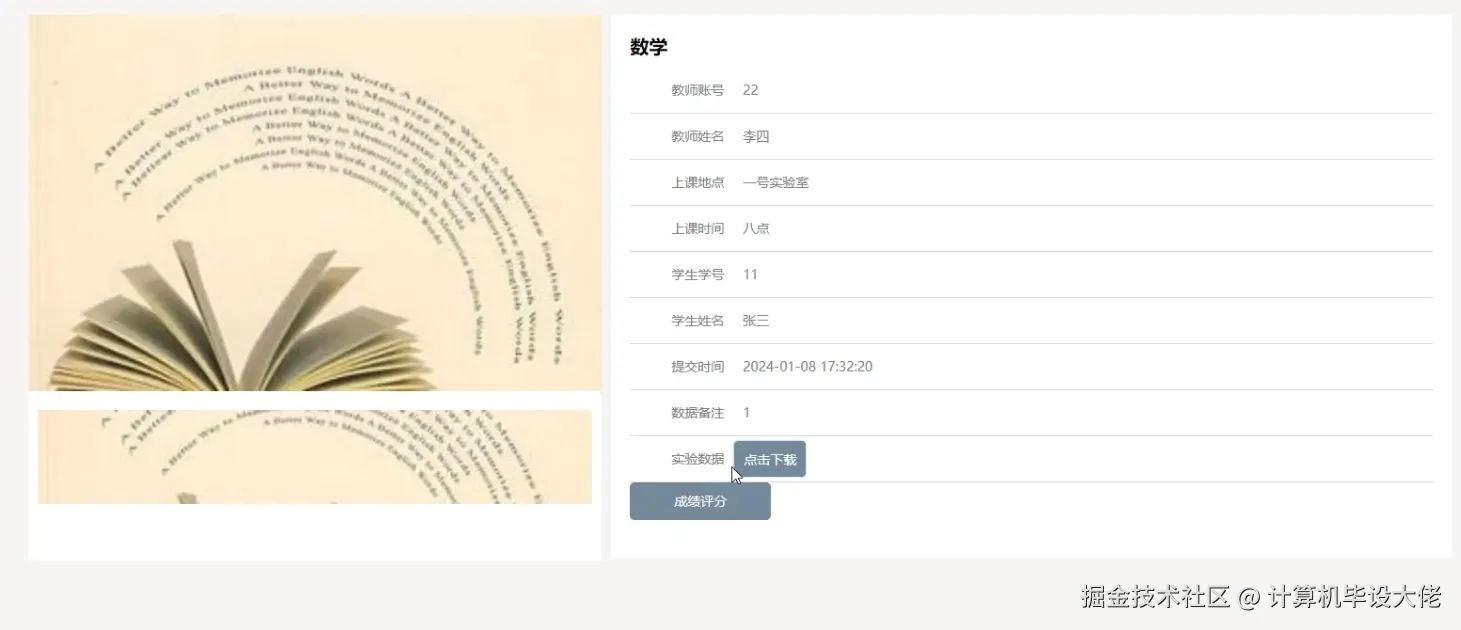The image size is (1461, 630).
Task: Click the 点击下载 download button
Action: coord(769,458)
